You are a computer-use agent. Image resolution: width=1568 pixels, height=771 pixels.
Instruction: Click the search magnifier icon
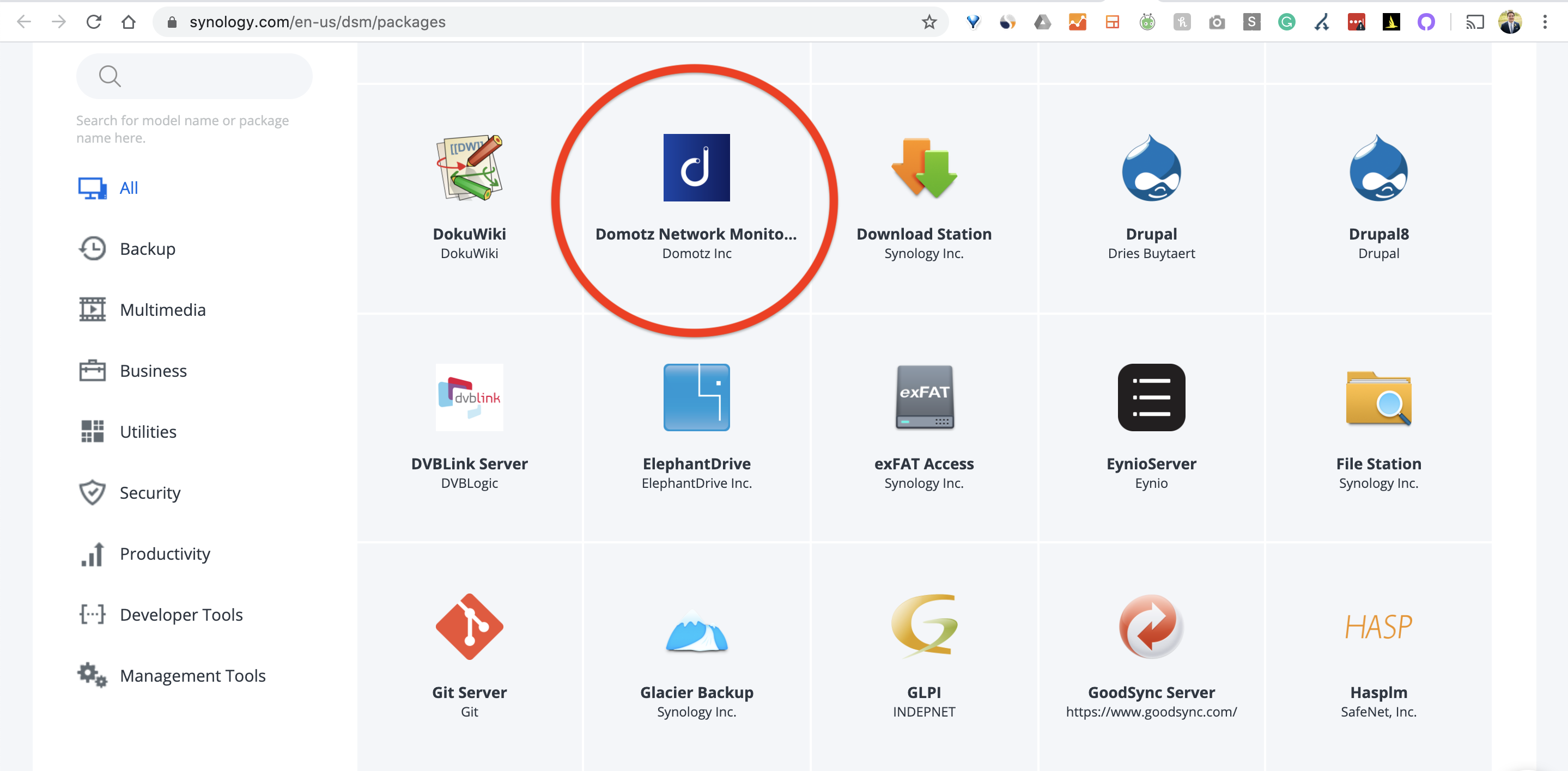coord(110,76)
